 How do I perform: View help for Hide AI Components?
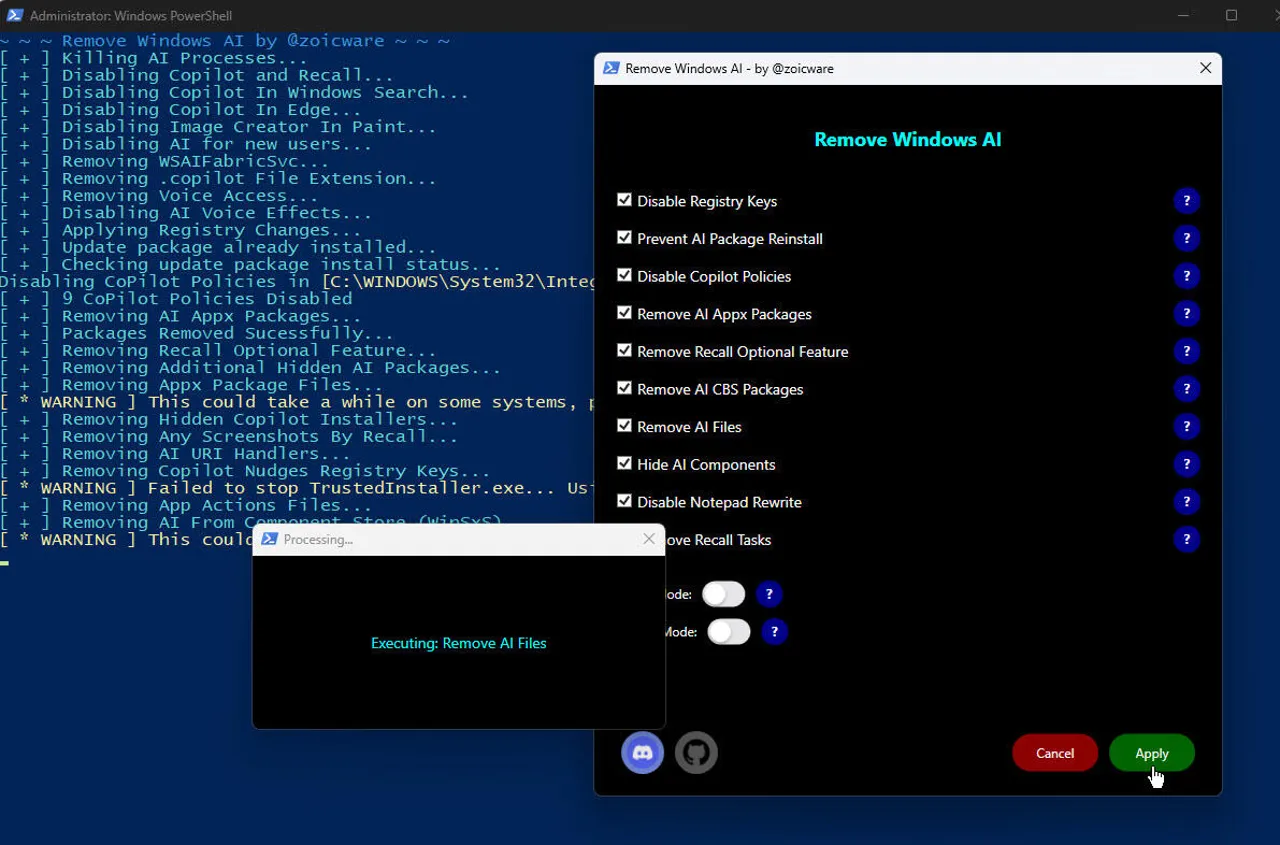coord(1186,464)
